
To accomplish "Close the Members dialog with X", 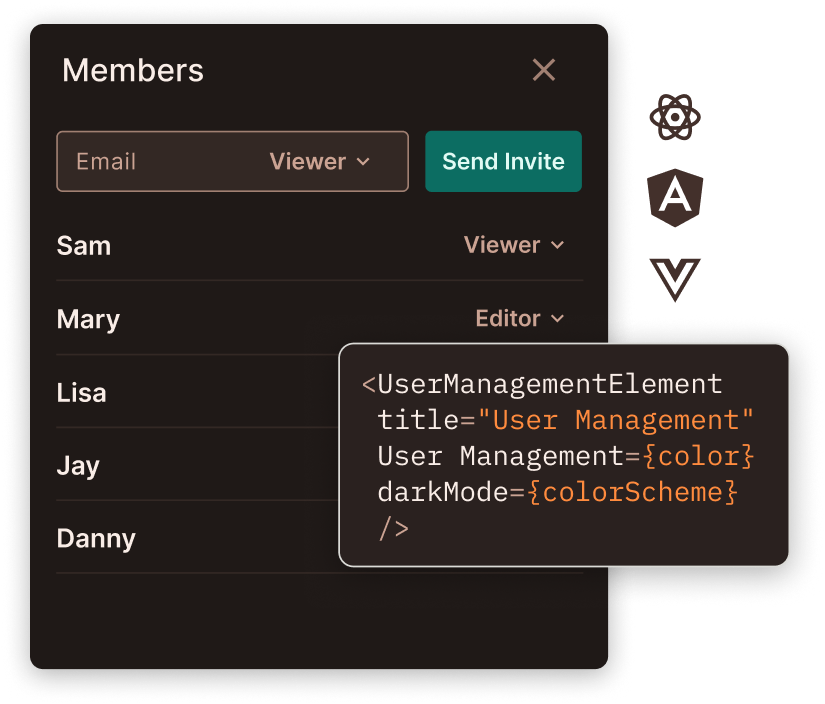I will [x=544, y=70].
